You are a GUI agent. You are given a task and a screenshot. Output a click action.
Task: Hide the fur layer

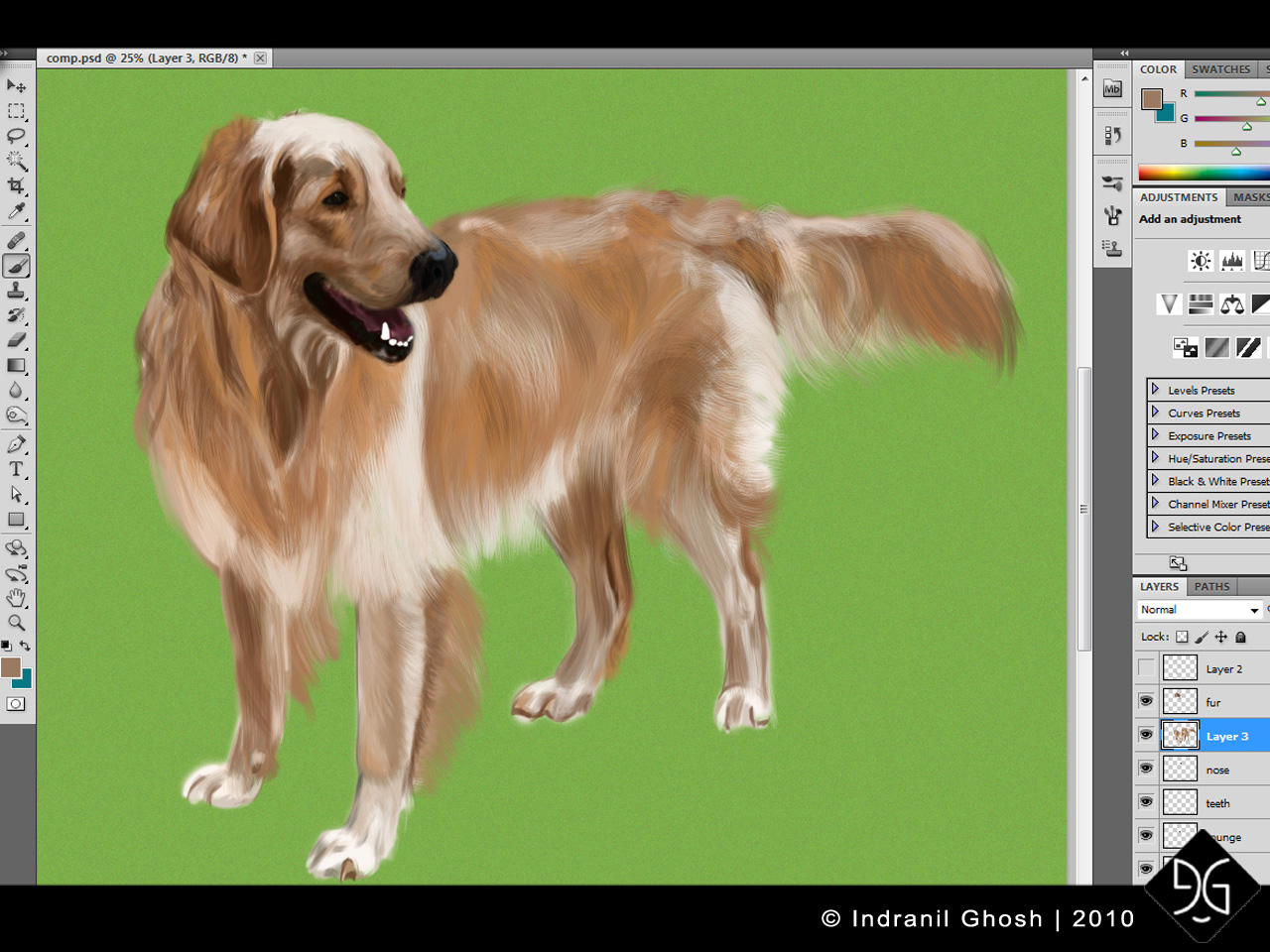(x=1146, y=701)
